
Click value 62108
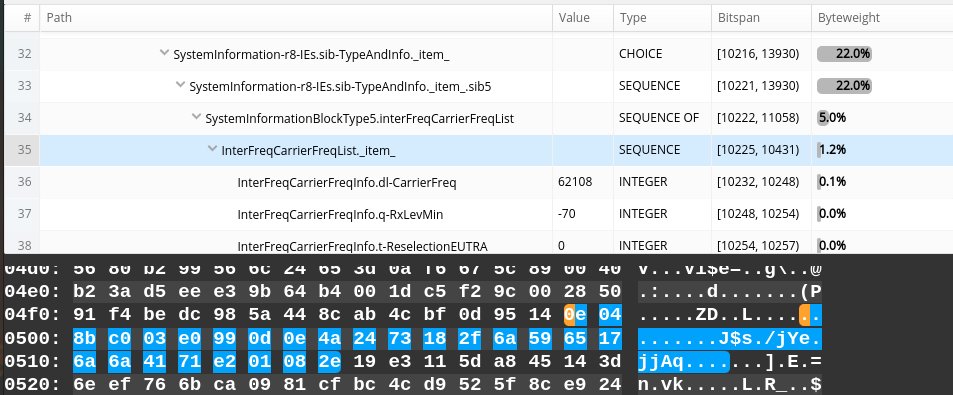[575, 182]
